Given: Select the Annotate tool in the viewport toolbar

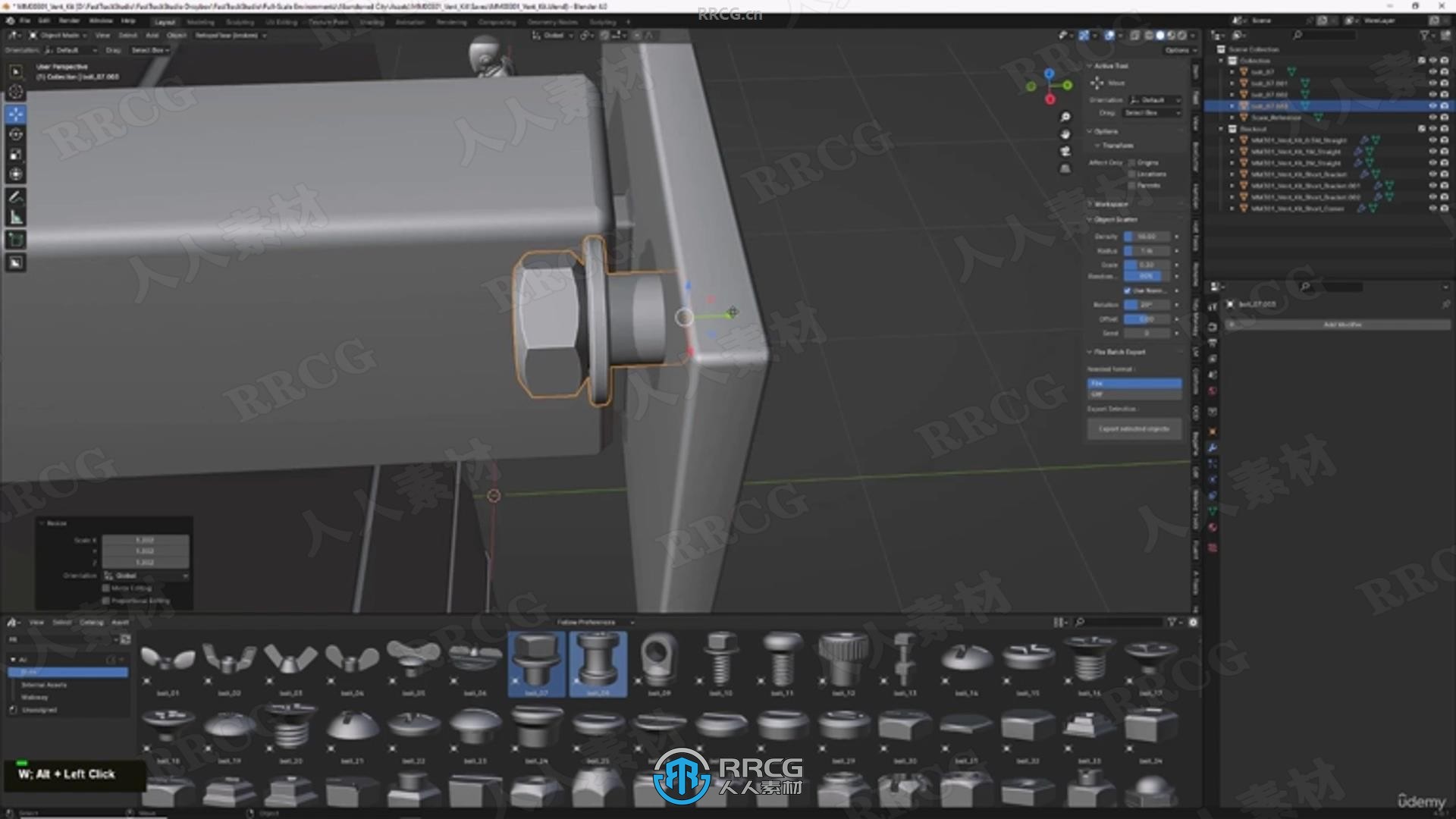Looking at the screenshot, I should (15, 197).
